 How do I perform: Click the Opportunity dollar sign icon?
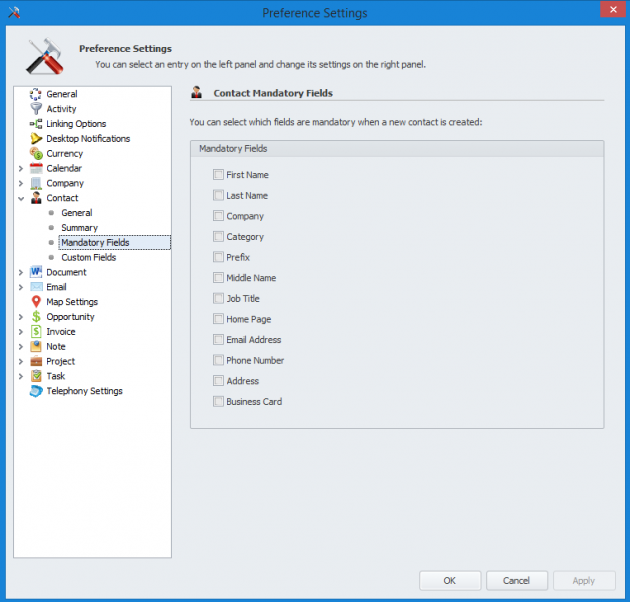(36, 317)
